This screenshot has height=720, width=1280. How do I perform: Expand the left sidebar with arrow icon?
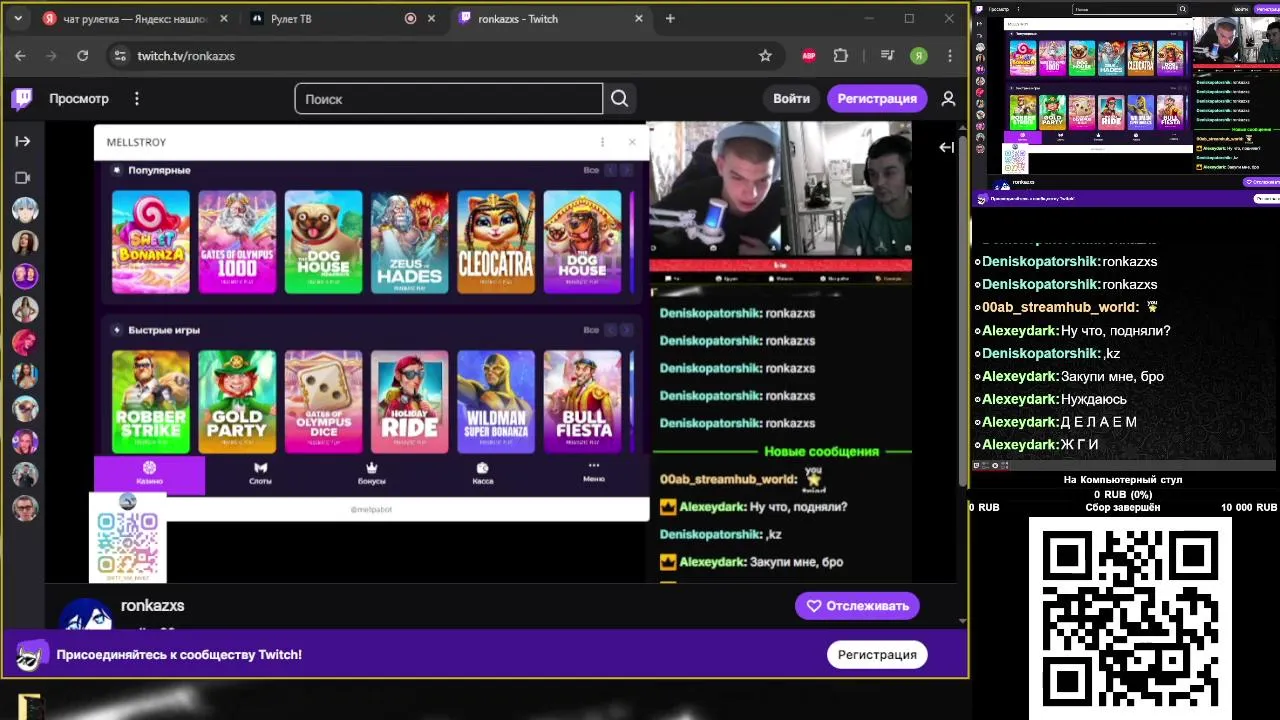click(23, 141)
